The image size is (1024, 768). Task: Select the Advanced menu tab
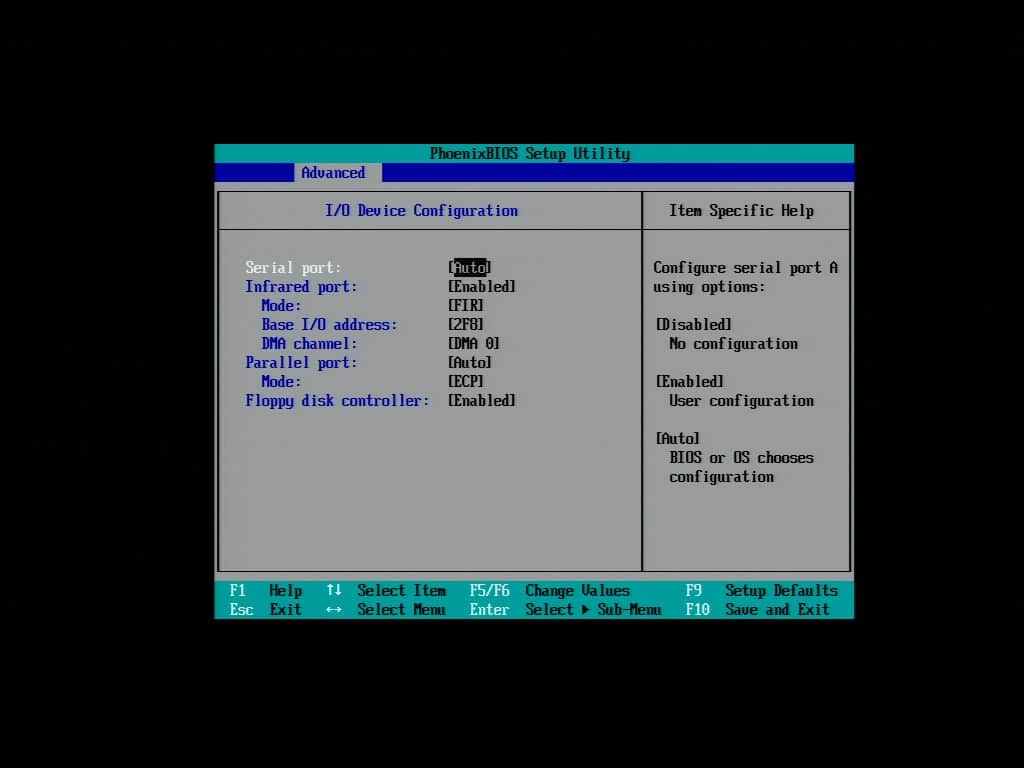coord(337,172)
